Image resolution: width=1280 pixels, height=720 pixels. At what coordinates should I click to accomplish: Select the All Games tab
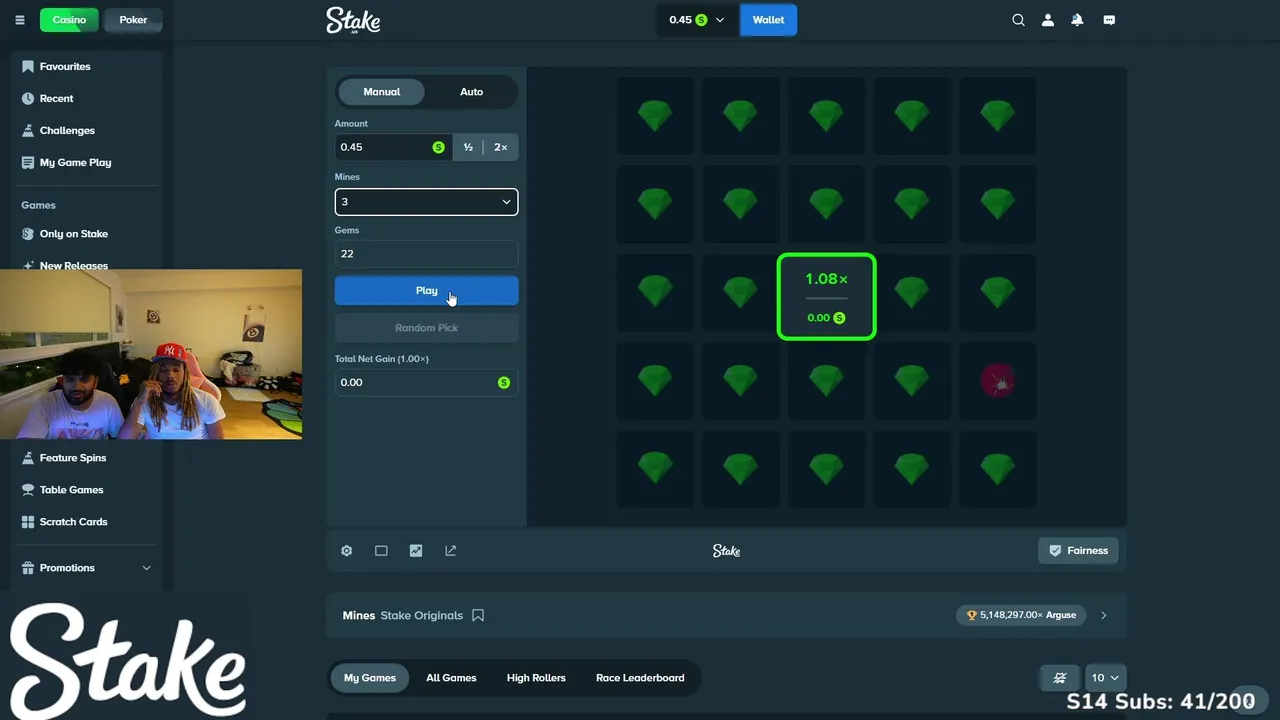point(451,678)
